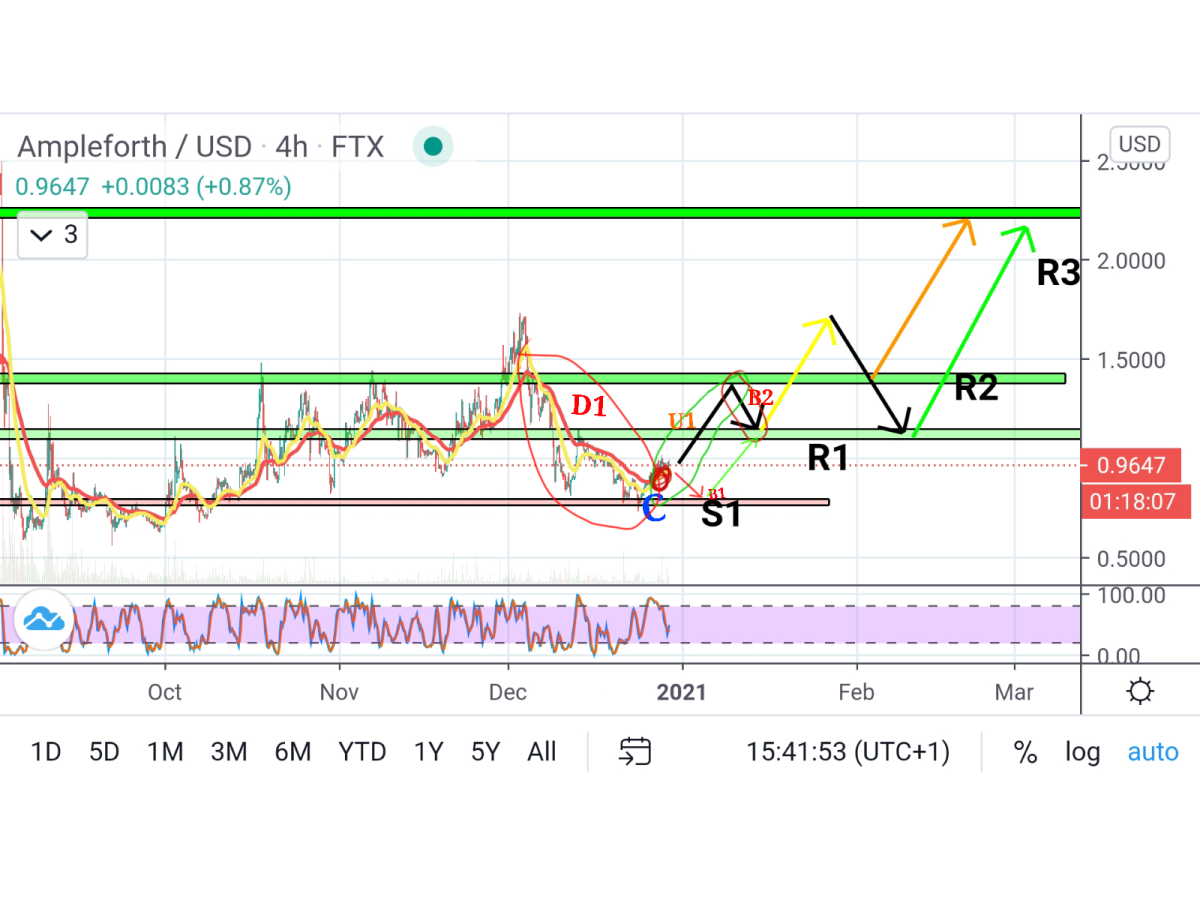This screenshot has width=1200, height=900.
Task: Open timezone menu showing 15:41:53 (UTC+1)
Action: (848, 752)
